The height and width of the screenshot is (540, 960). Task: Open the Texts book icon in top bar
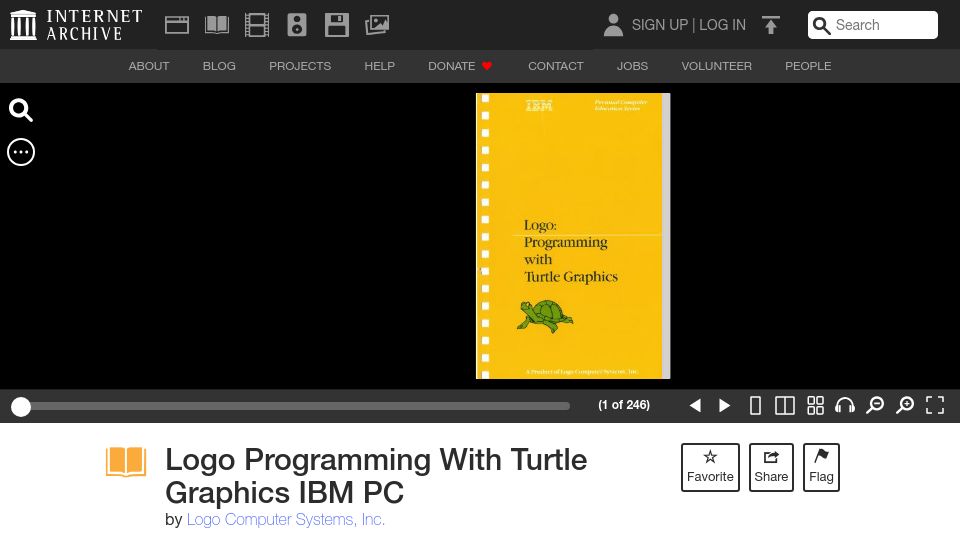[217, 25]
